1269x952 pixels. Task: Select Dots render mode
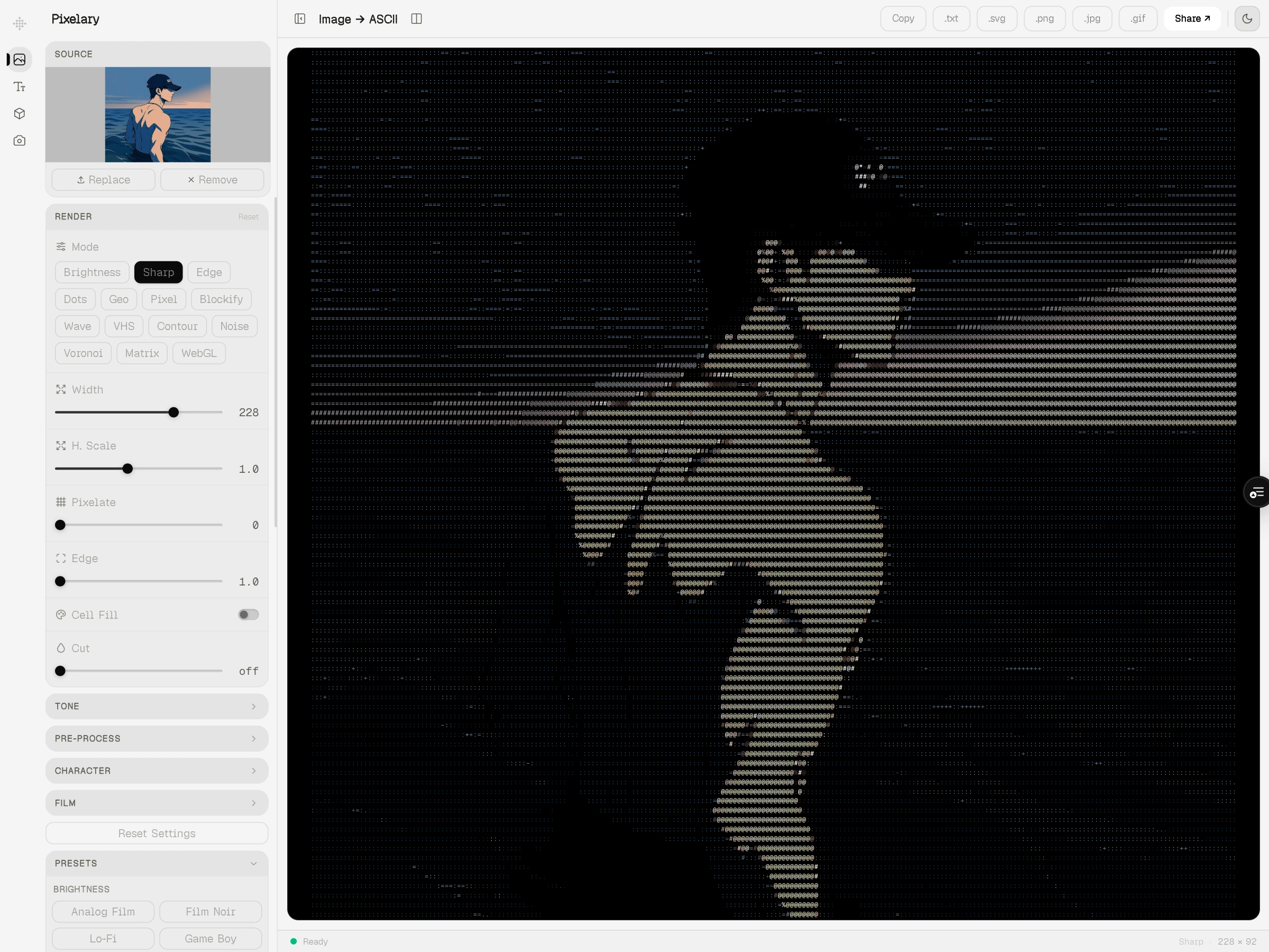click(x=75, y=299)
